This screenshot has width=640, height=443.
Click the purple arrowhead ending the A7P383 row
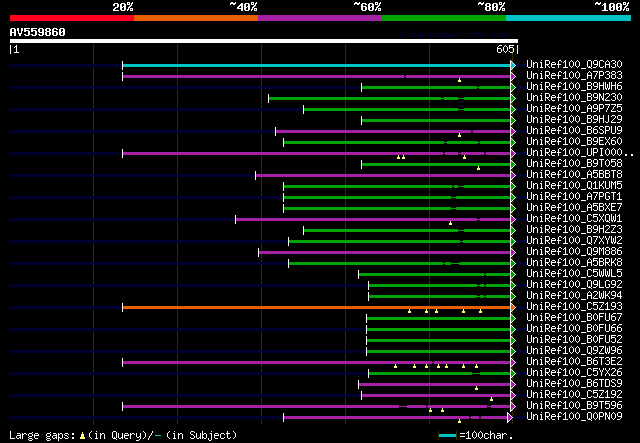pyautogui.click(x=513, y=76)
